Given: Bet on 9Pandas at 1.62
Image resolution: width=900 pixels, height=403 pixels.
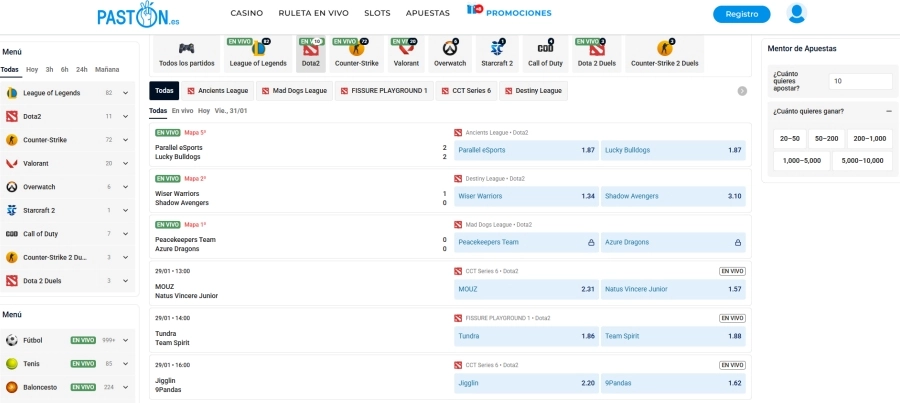Looking at the screenshot, I should (673, 383).
